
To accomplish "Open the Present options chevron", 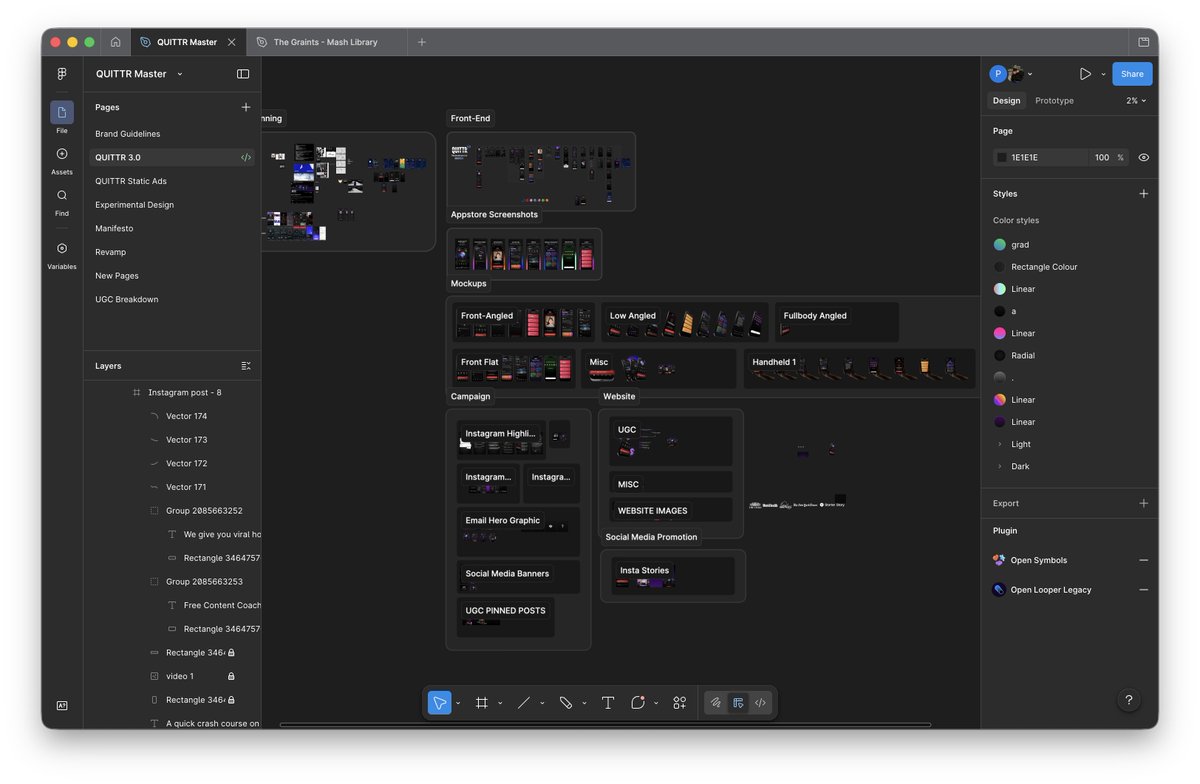I will (x=1103, y=74).
